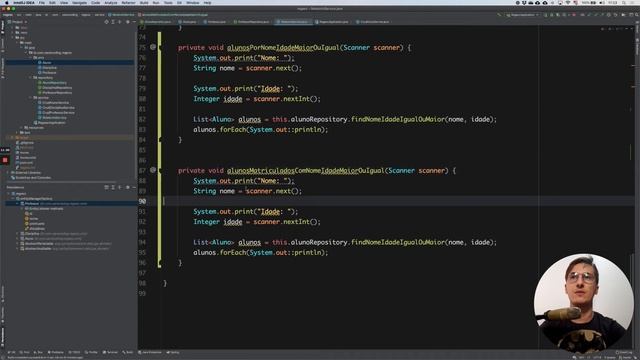Collapse the repository package folder
Viewport: 640px width, 360px height.
pos(31,78)
